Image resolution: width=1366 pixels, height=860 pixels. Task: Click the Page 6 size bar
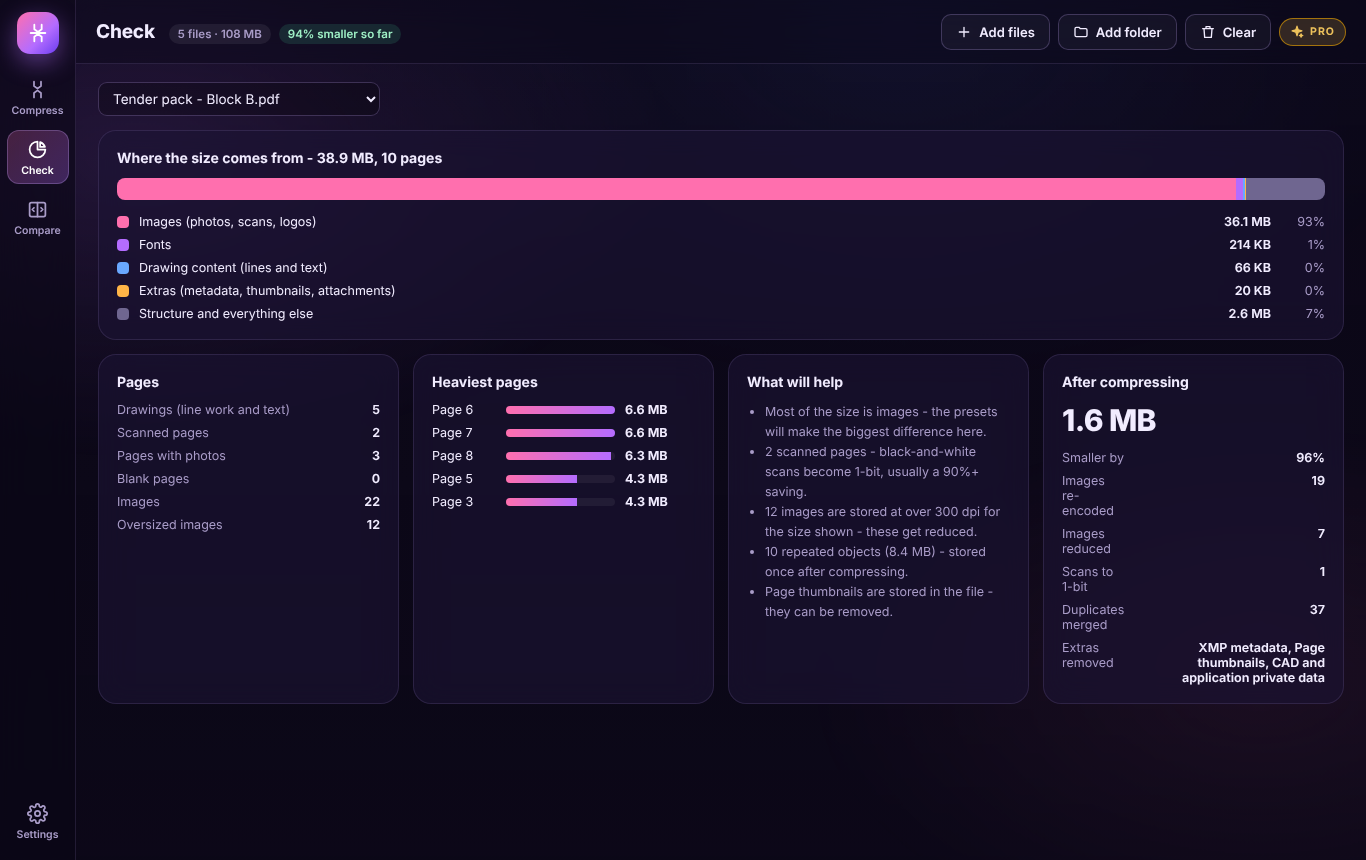pyautogui.click(x=560, y=410)
